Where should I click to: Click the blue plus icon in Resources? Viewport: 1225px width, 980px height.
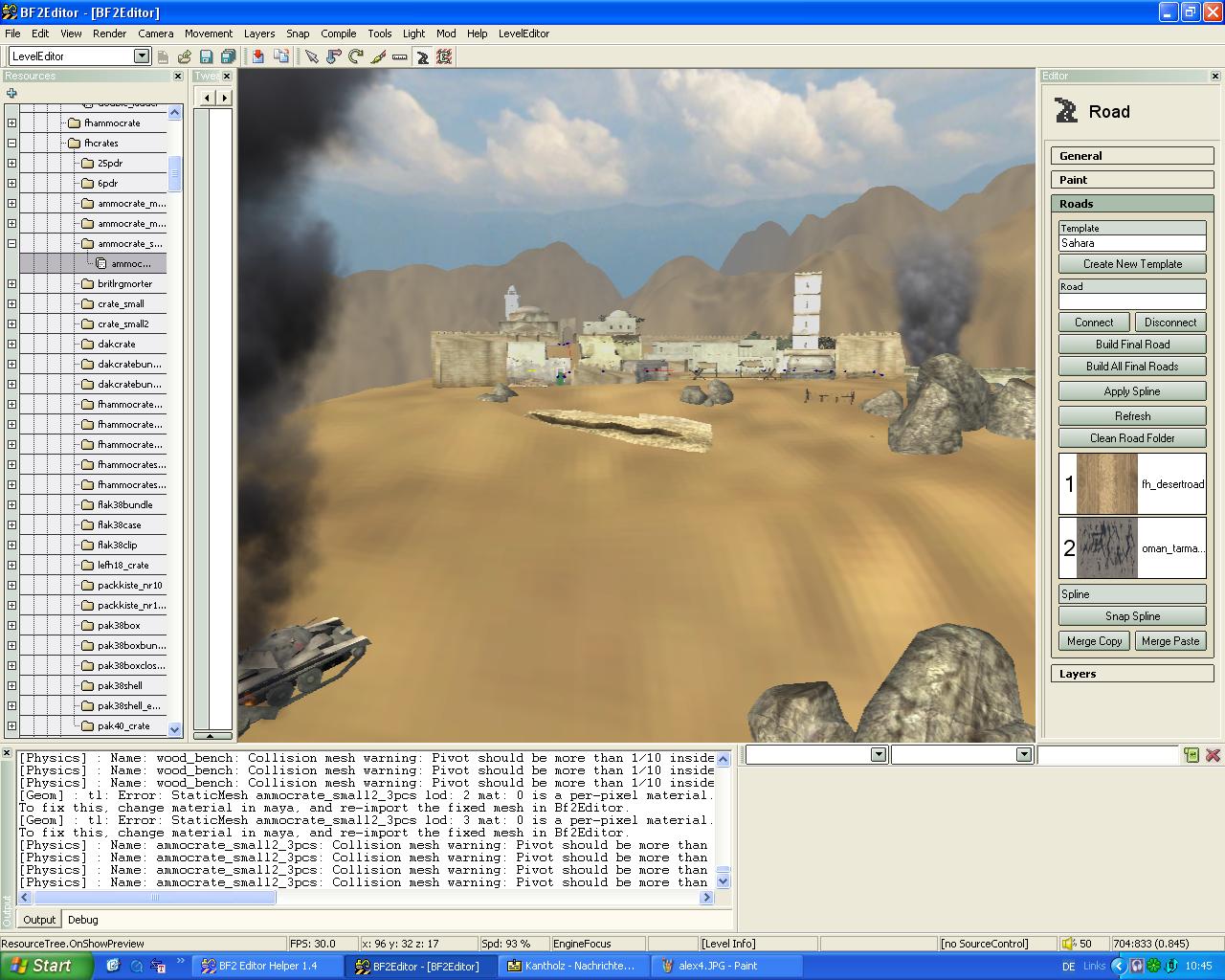point(11,93)
